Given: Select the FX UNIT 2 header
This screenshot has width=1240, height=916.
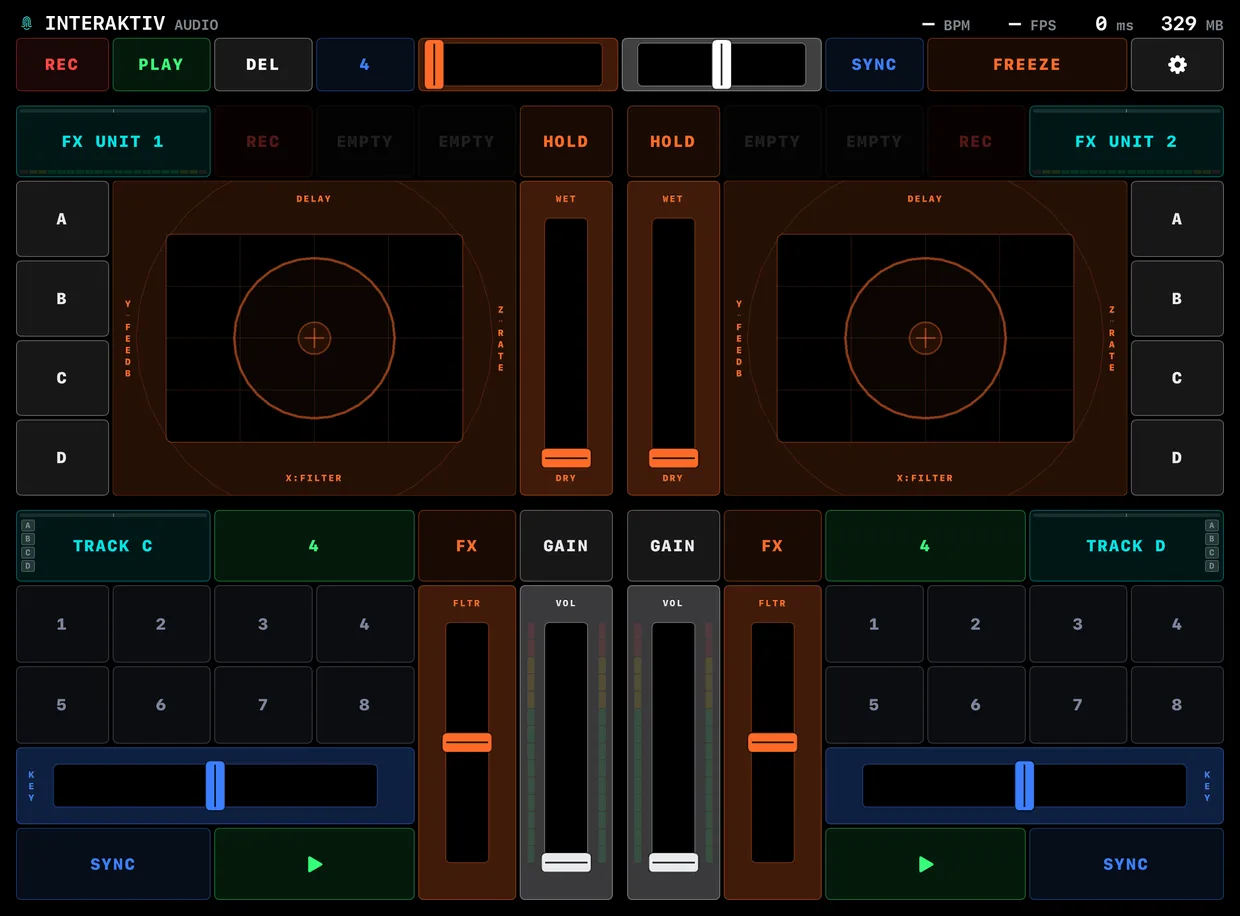Looking at the screenshot, I should (1126, 142).
